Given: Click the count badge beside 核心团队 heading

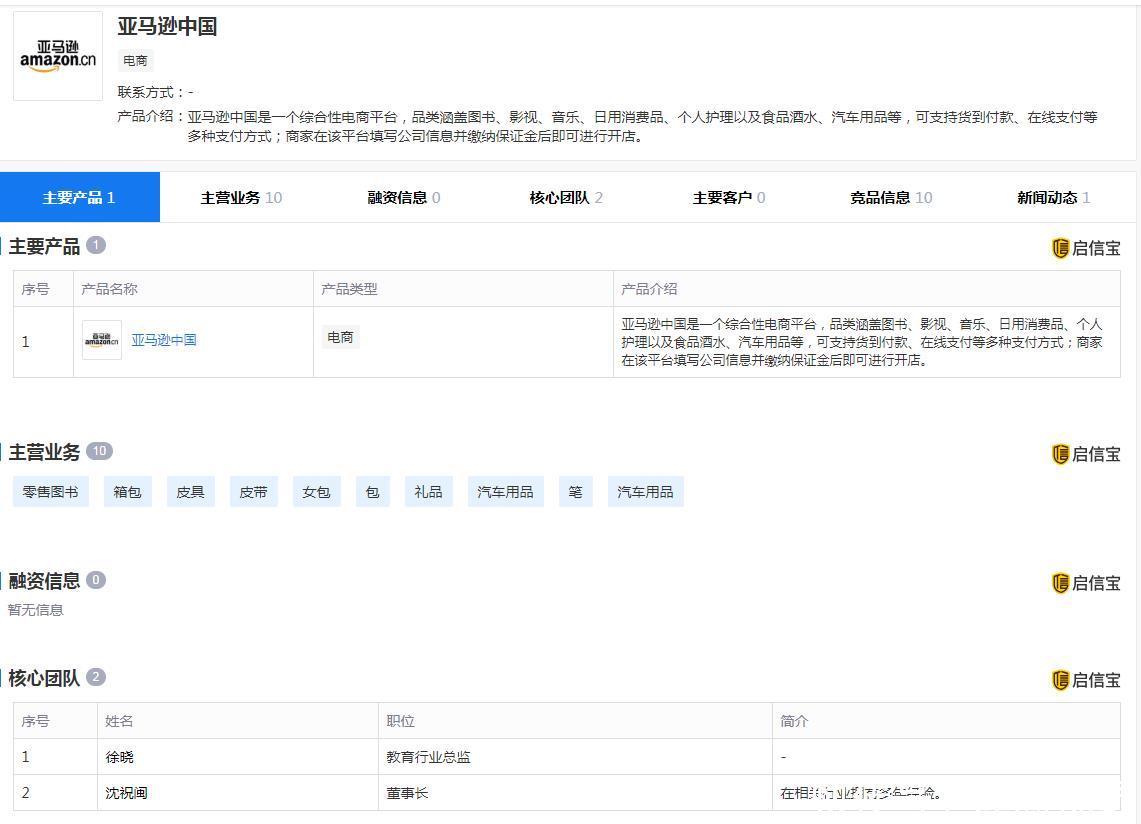Looking at the screenshot, I should 96,677.
